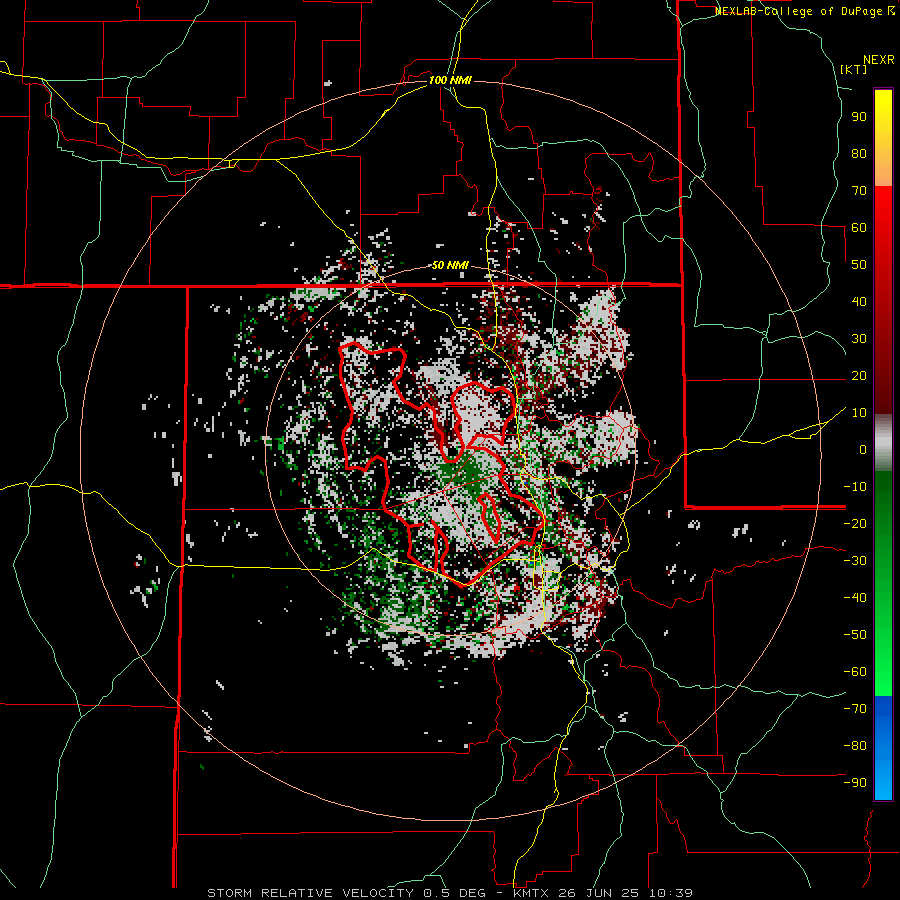
Task: Click the 0.5 DEG elevation text
Action: tap(454, 893)
